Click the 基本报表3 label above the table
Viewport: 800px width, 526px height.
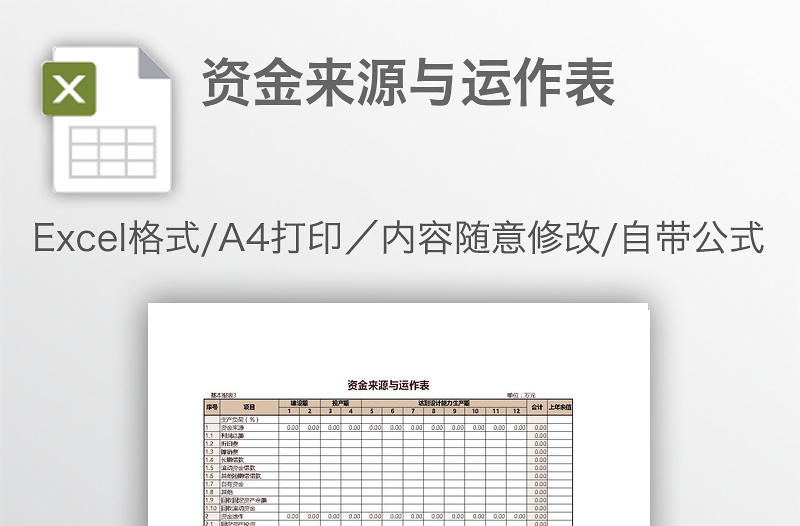(x=223, y=395)
